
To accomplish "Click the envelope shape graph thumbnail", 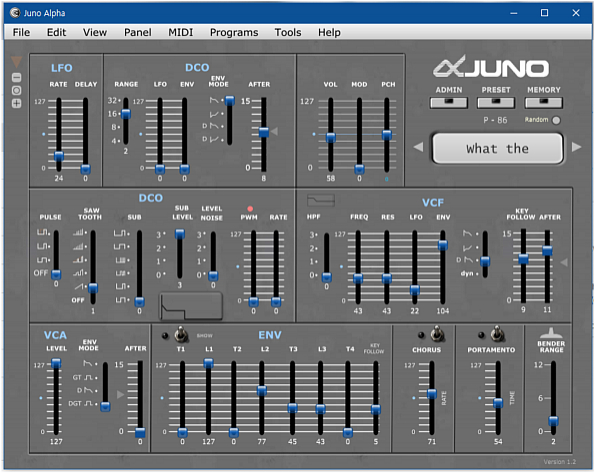I will (x=191, y=306).
